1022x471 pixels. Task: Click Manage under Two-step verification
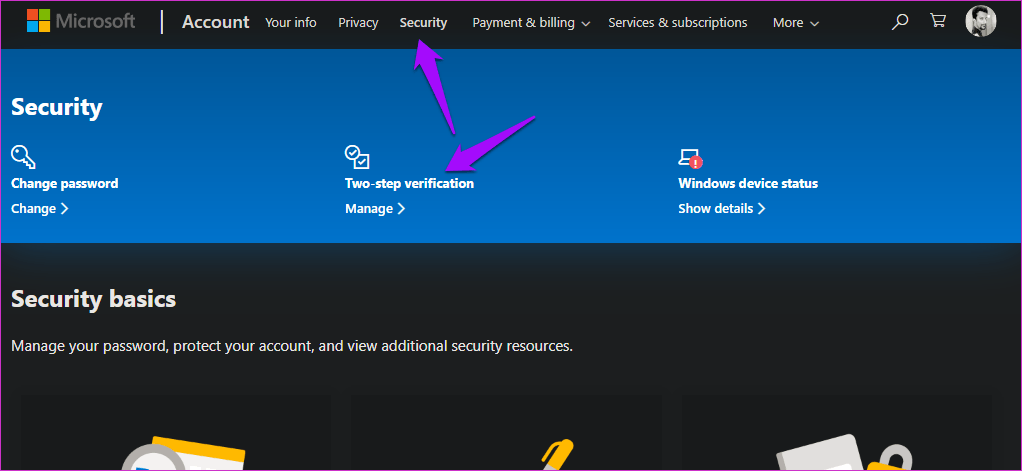(x=375, y=208)
